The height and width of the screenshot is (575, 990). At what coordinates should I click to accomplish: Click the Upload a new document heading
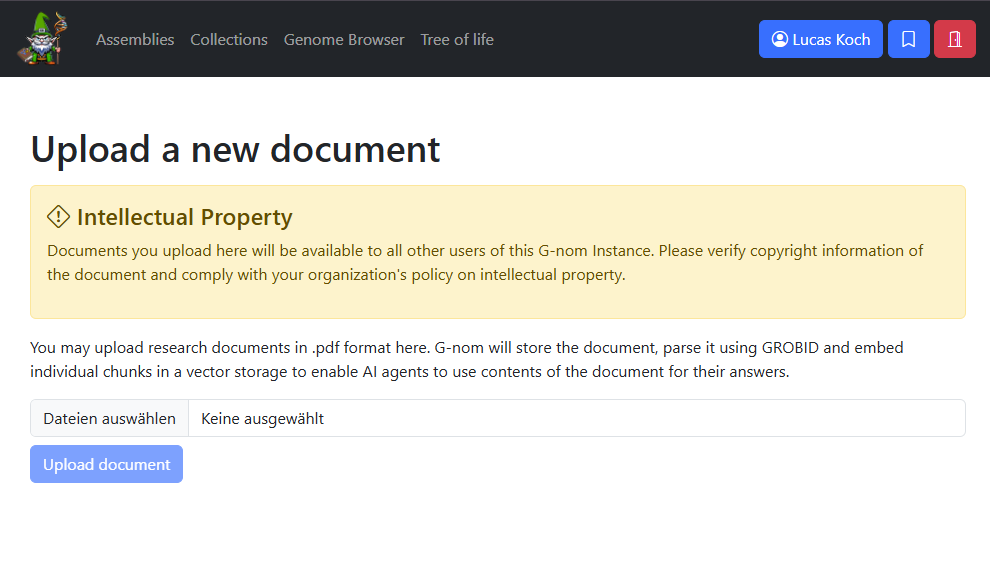pyautogui.click(x=235, y=150)
